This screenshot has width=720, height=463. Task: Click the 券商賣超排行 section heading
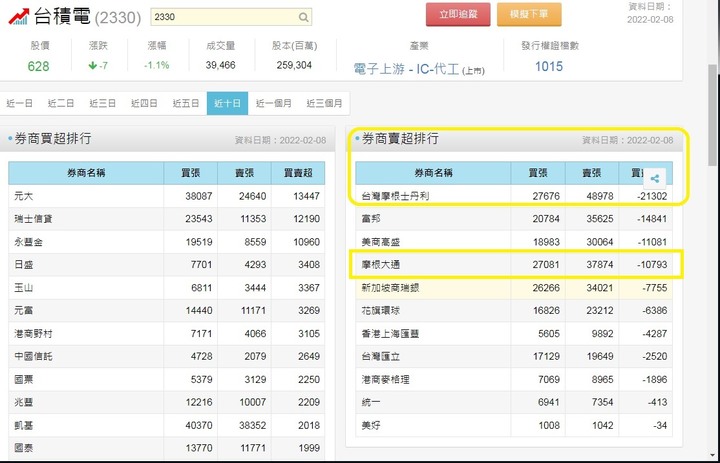tap(400, 139)
